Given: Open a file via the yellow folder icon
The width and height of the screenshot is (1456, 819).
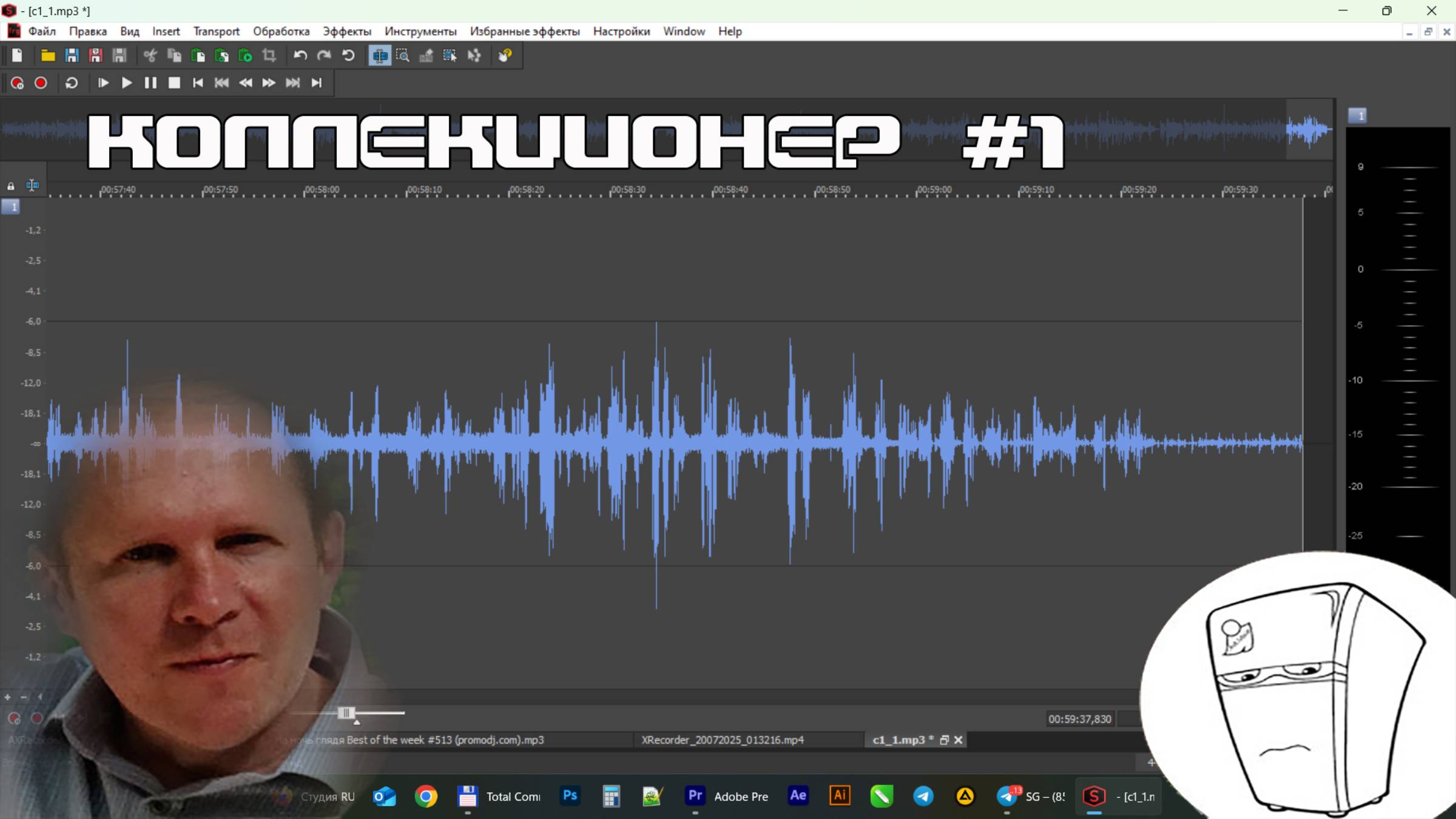Looking at the screenshot, I should [x=47, y=56].
